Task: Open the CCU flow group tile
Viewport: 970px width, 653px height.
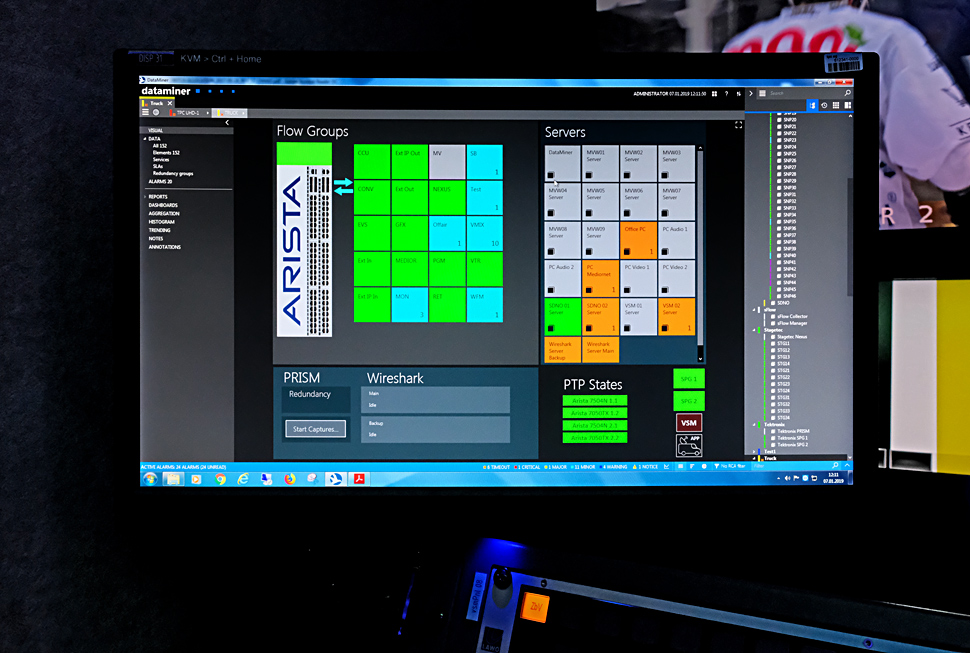Action: click(x=372, y=162)
